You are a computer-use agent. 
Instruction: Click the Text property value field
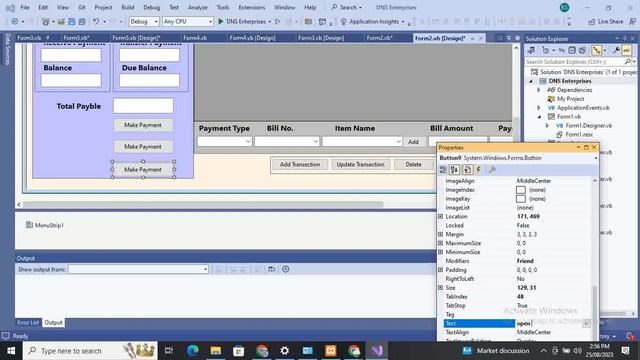[549, 323]
